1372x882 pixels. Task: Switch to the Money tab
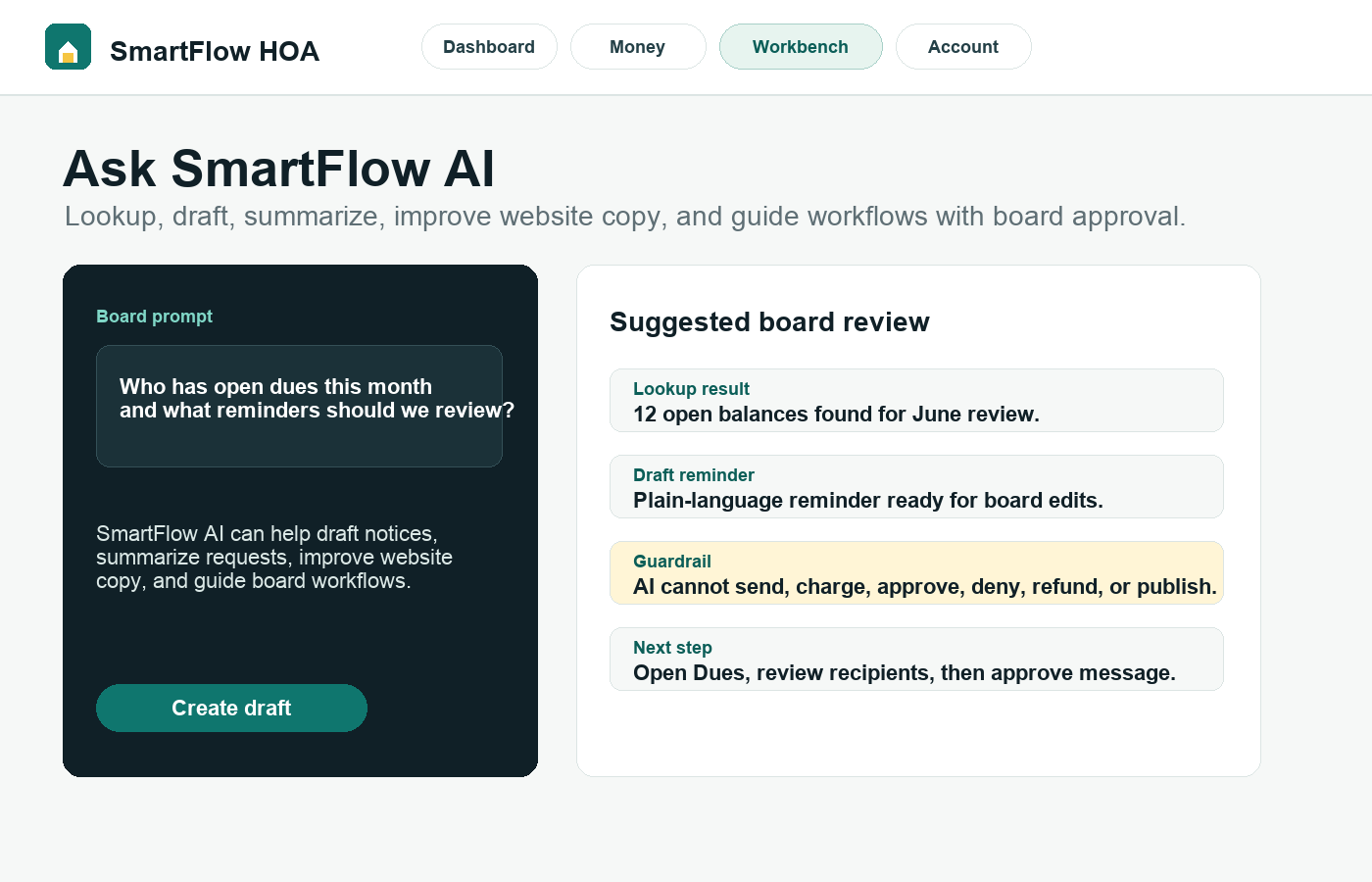coord(638,47)
